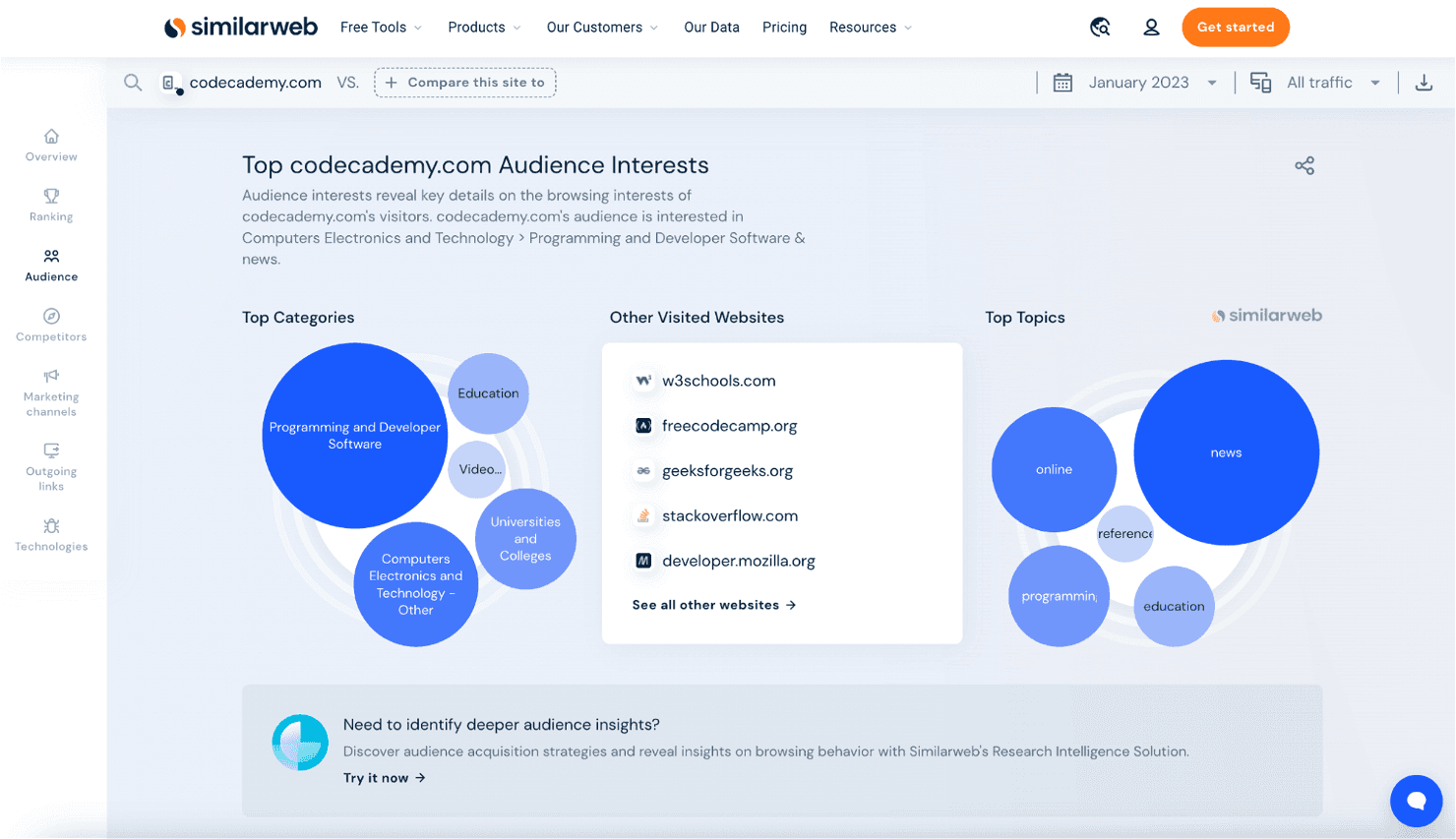Open developer.mozilla.org in visited websites
The image size is (1456, 839).
(738, 561)
